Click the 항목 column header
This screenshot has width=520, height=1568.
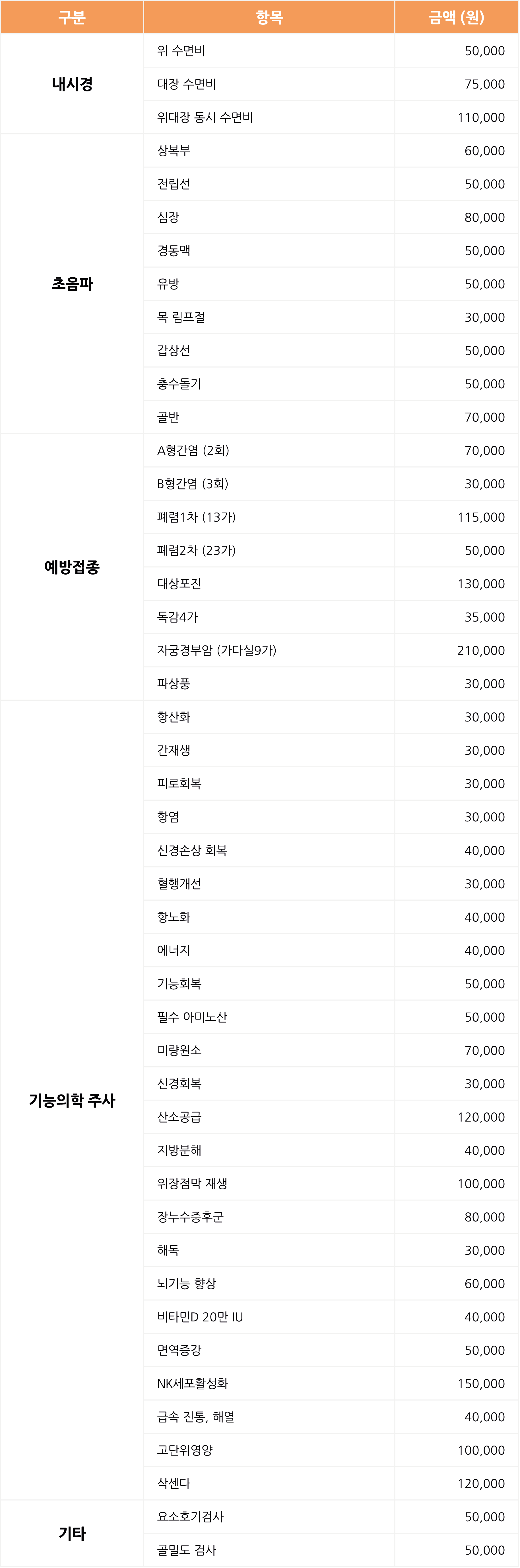[269, 17]
